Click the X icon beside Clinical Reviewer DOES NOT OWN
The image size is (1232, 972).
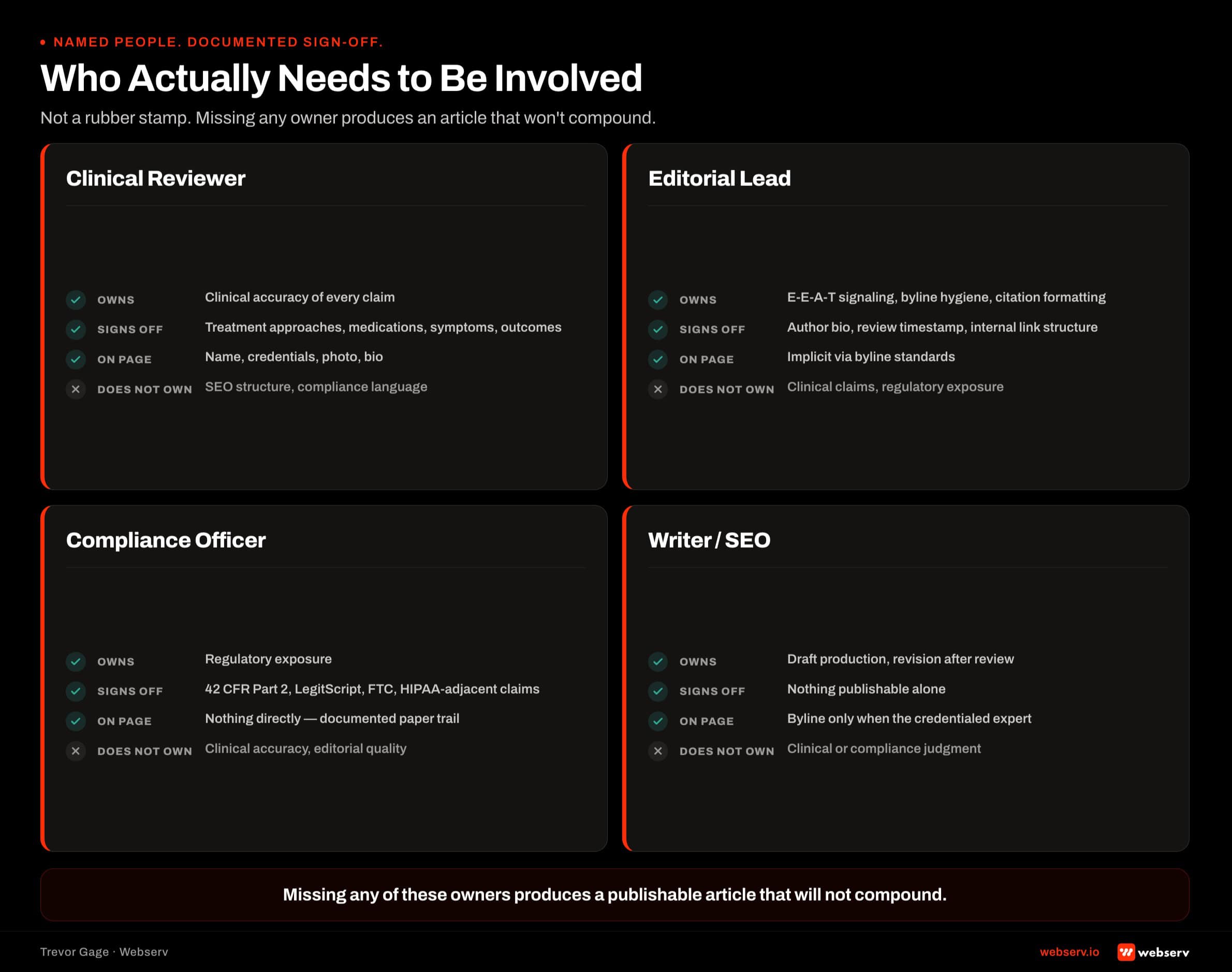coord(76,389)
